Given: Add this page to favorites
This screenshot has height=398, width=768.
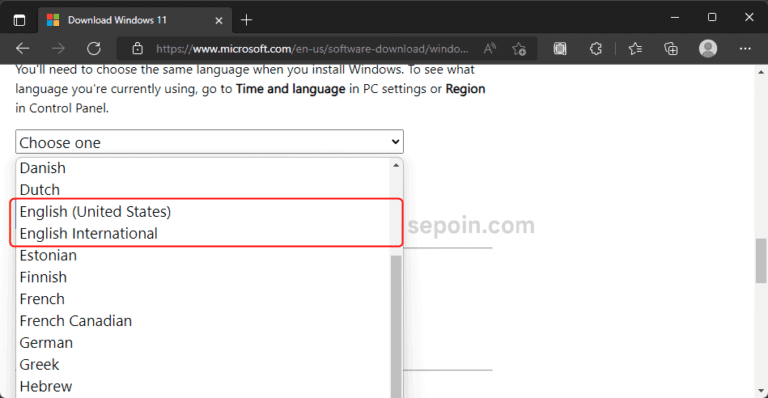Looking at the screenshot, I should 519,49.
